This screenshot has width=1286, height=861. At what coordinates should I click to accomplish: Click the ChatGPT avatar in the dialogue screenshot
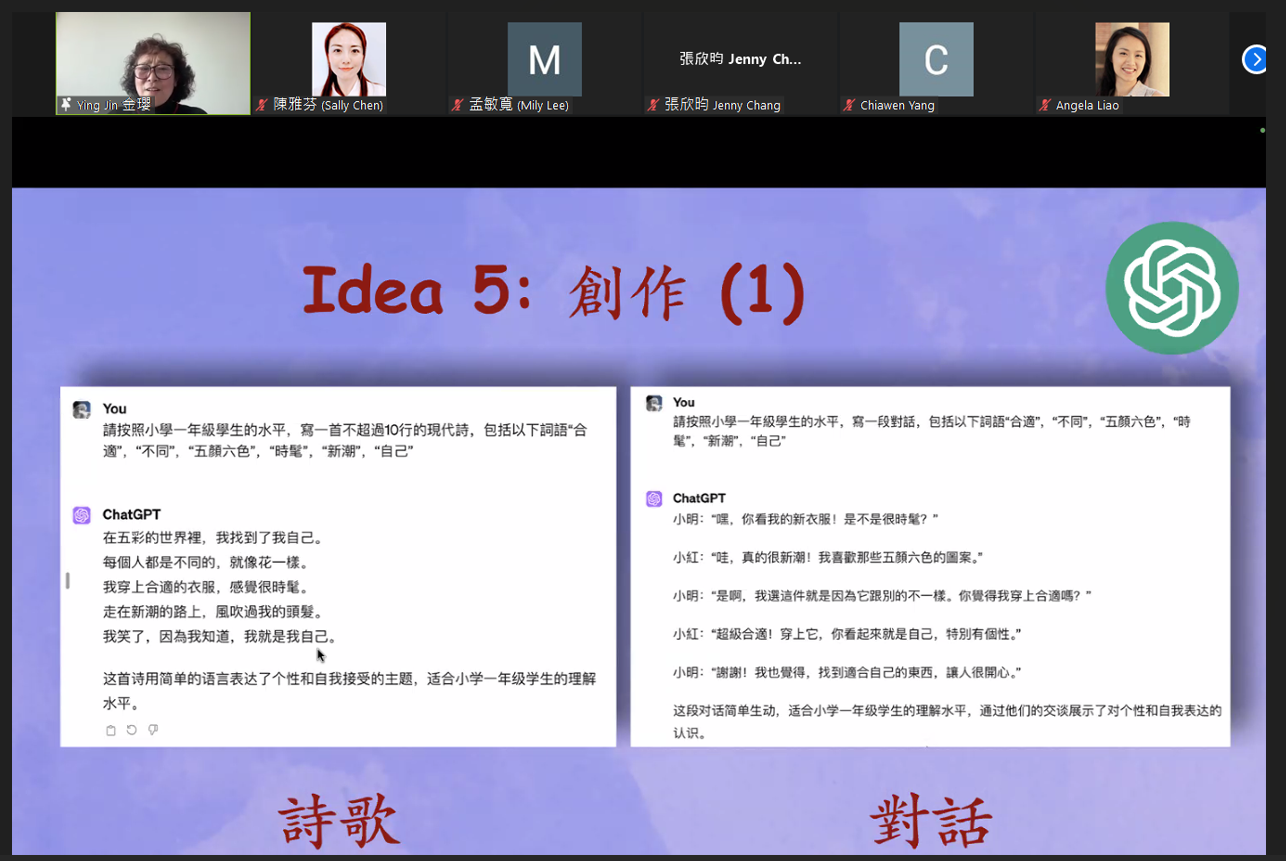click(x=655, y=497)
